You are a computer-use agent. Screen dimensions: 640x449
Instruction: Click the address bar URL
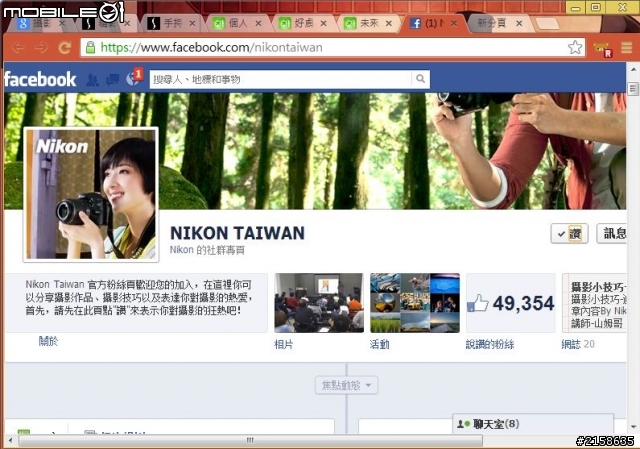(211, 48)
